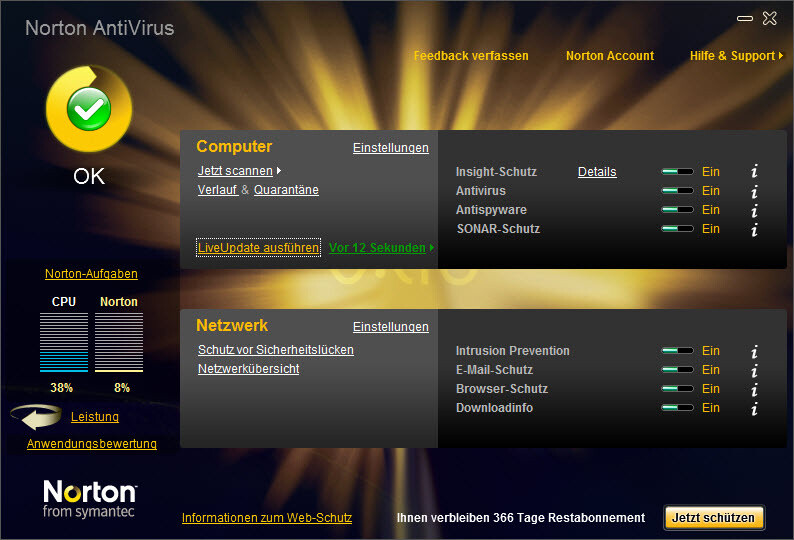Click the yellow arrow Leistung flip icon

[x=38, y=417]
